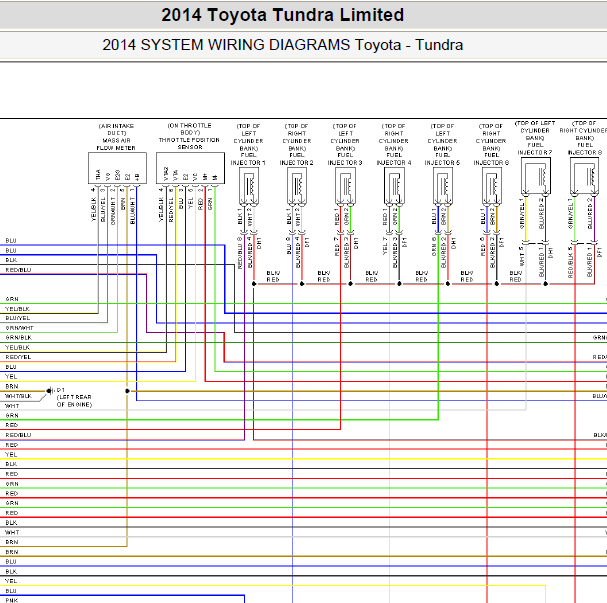This screenshot has height=603, width=607.
Task: Click the THA pin in the Mass Air Flow Meter
Action: click(x=98, y=175)
